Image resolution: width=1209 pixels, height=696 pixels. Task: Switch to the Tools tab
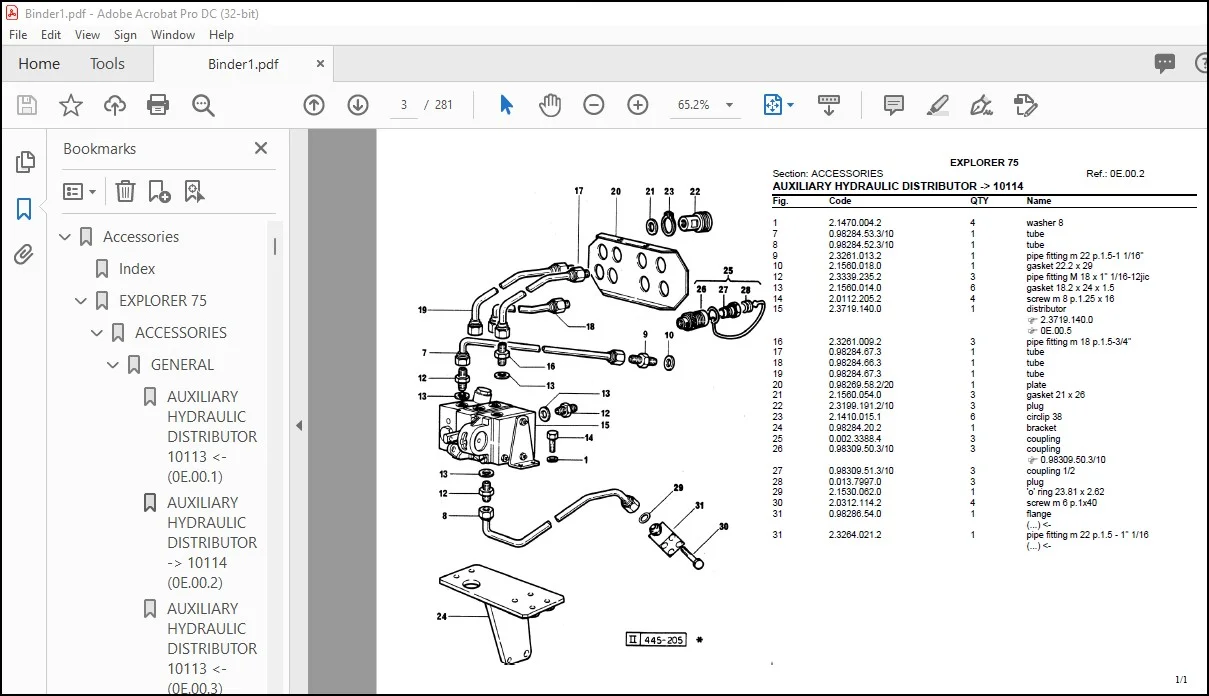point(107,63)
